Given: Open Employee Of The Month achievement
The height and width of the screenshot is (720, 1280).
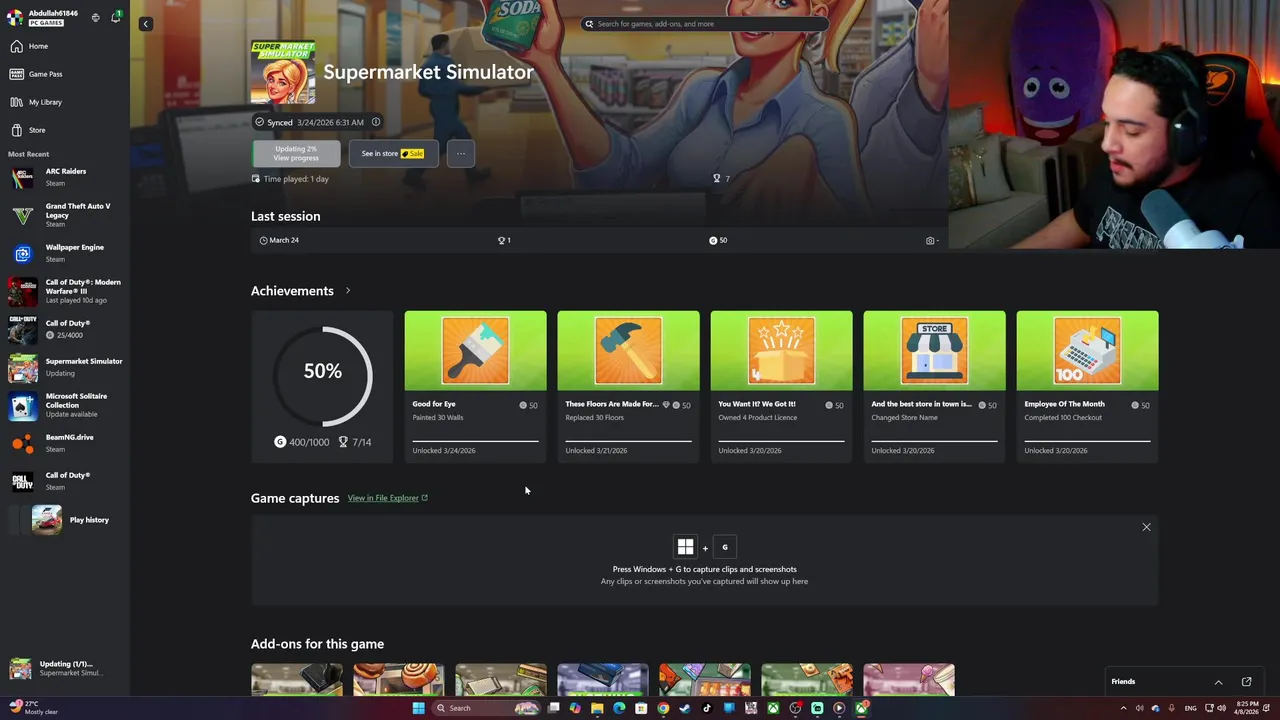Looking at the screenshot, I should tap(1087, 386).
